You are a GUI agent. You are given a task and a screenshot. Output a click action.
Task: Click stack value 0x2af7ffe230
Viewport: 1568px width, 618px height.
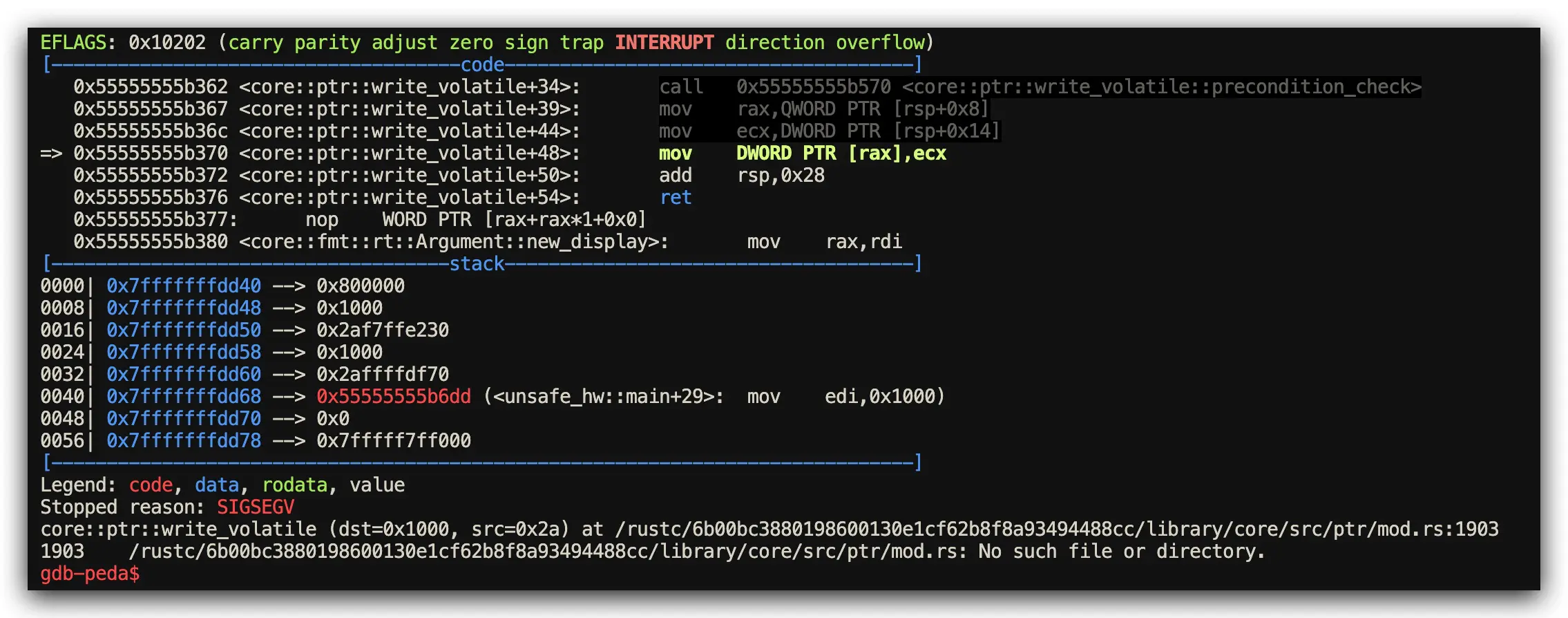click(383, 330)
